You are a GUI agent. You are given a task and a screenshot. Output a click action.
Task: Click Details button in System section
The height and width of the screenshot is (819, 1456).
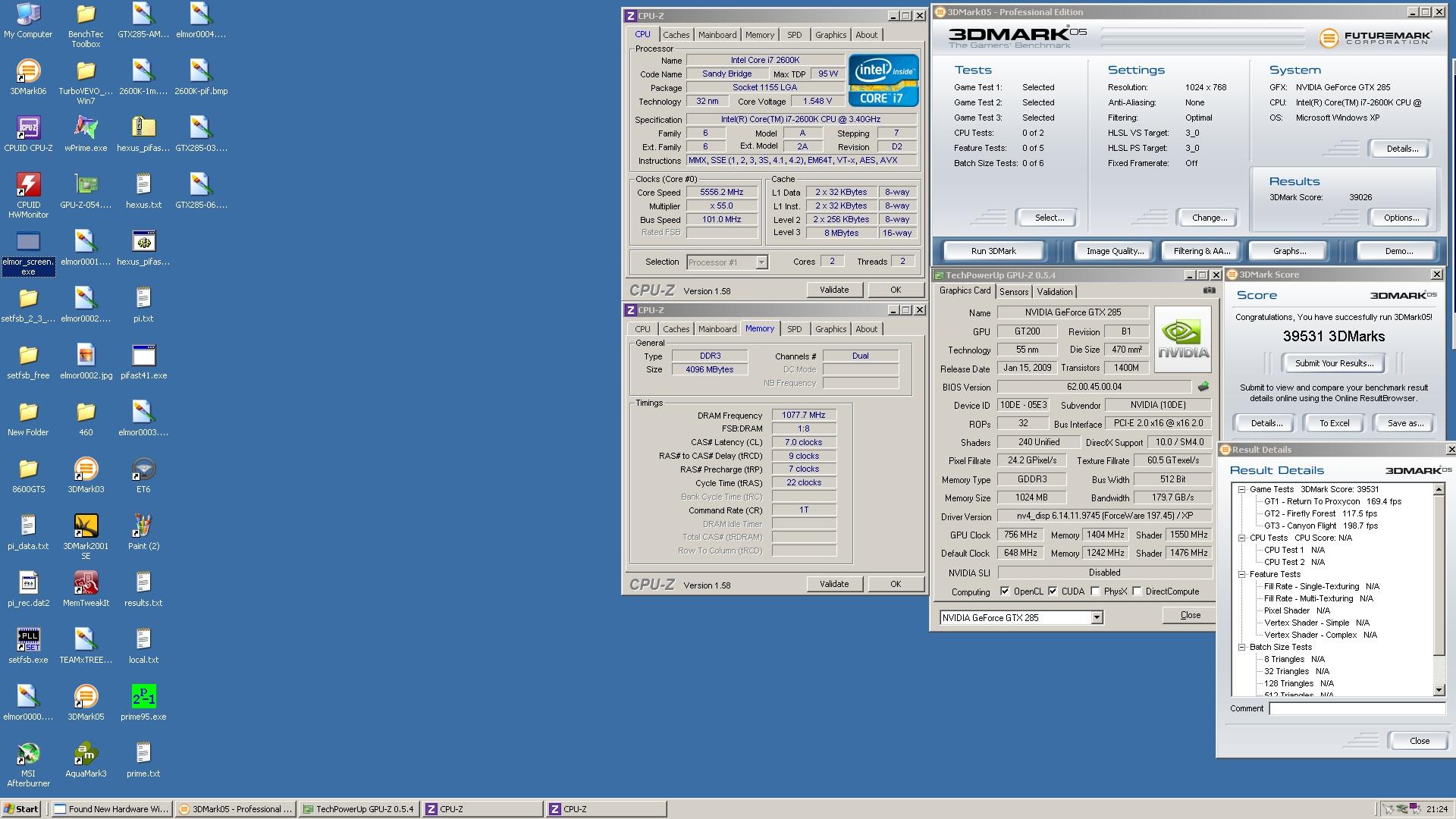click(1402, 149)
